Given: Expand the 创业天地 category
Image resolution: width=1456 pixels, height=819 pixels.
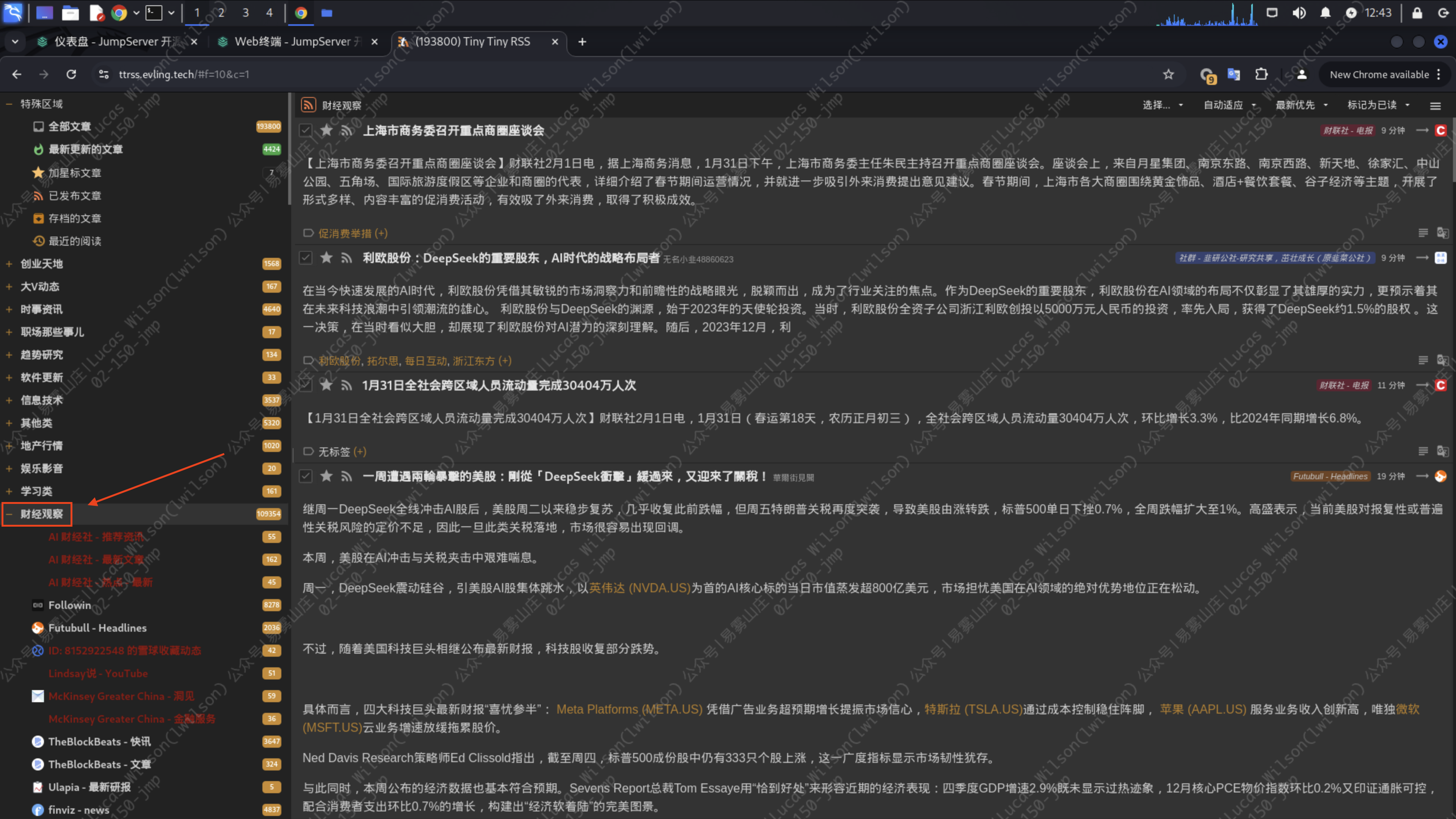Looking at the screenshot, I should (9, 264).
